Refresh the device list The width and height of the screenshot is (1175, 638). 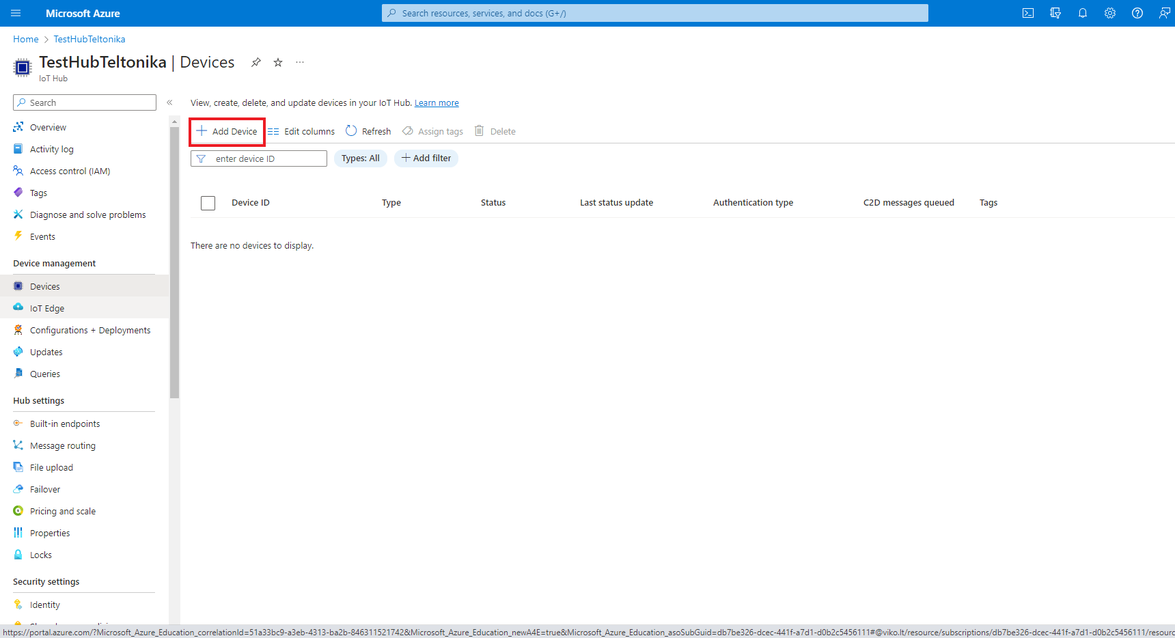[x=367, y=130]
